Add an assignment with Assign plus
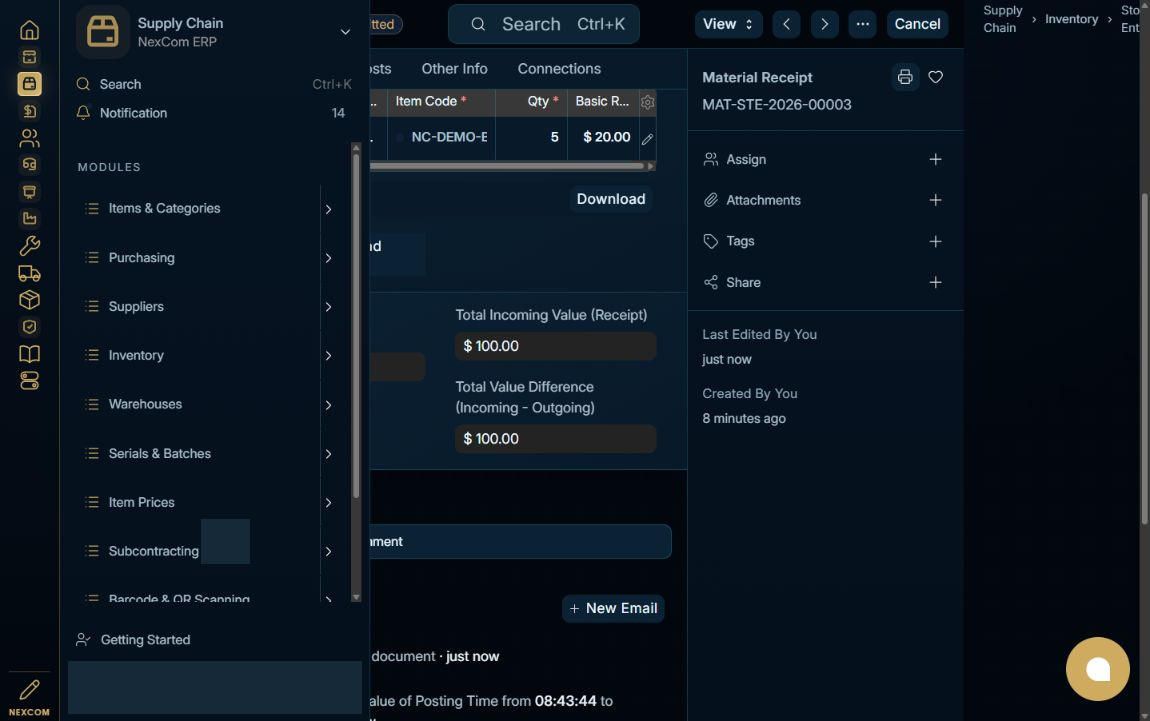 [935, 159]
